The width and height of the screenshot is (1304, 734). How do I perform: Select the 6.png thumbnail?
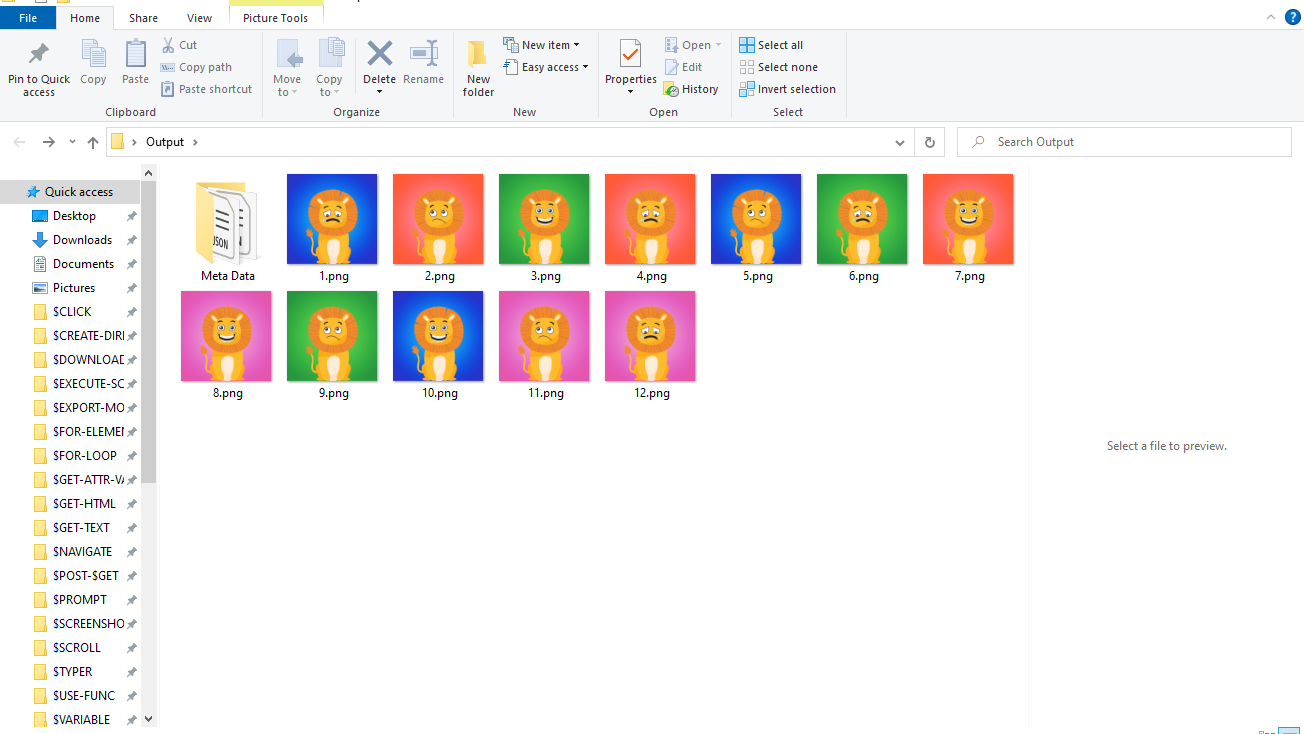coord(863,219)
